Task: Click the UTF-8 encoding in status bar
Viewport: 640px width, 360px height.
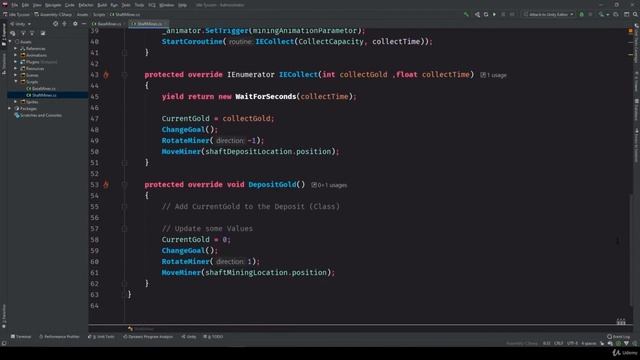Action: 572,343
